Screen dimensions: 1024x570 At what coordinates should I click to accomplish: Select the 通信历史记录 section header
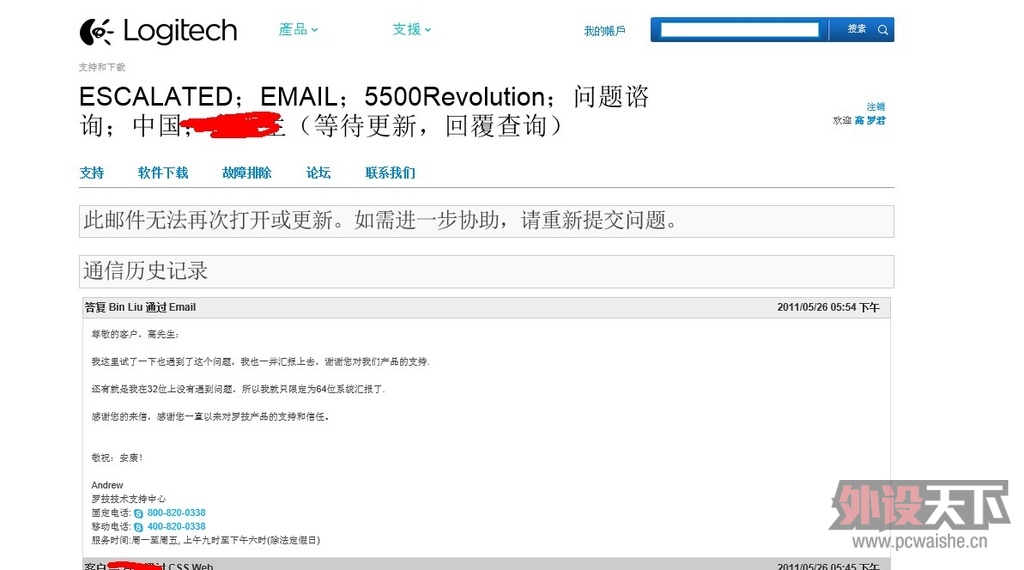click(487, 272)
